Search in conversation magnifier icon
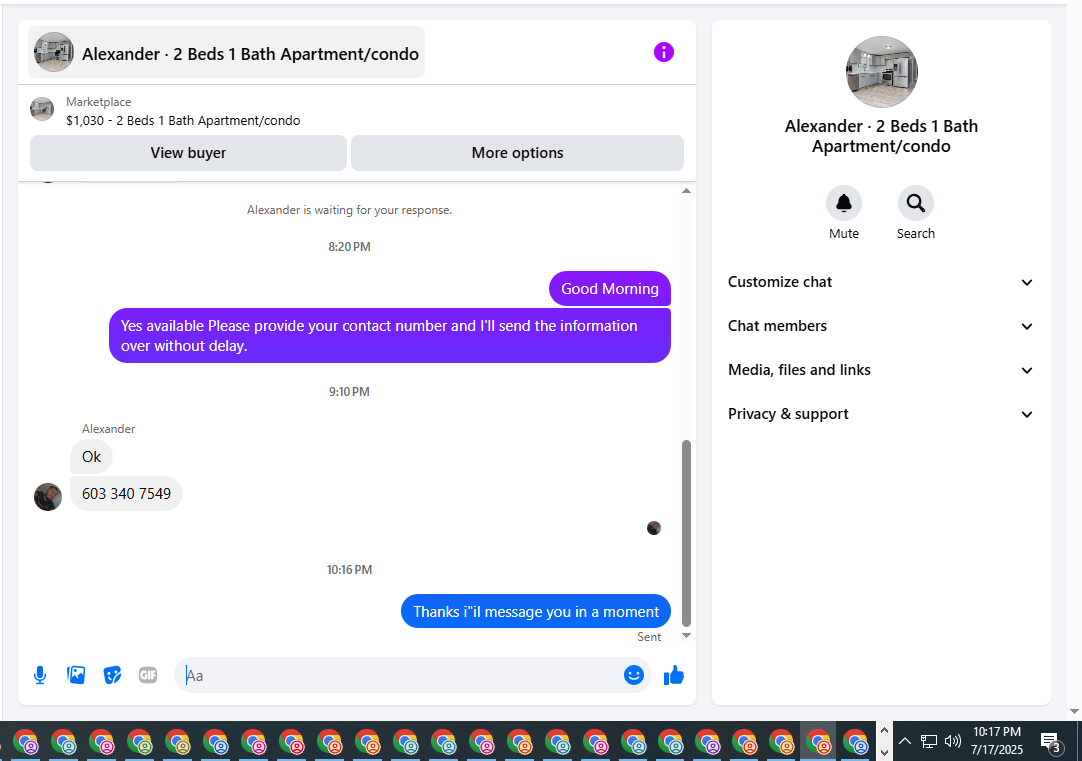Viewport: 1082px width, 761px height. click(916, 204)
